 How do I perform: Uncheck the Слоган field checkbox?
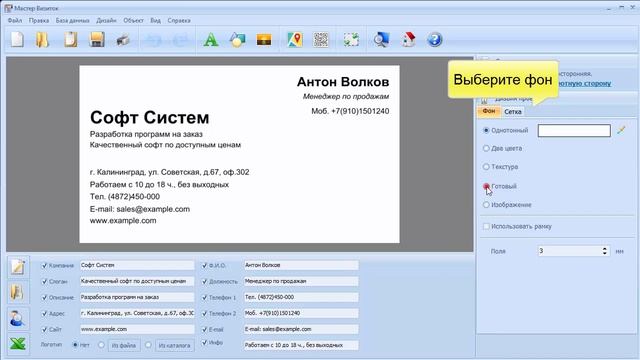pos(44,281)
